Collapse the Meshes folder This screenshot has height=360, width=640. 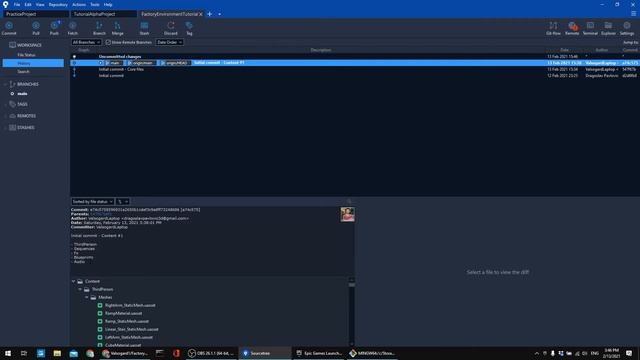pos(87,297)
